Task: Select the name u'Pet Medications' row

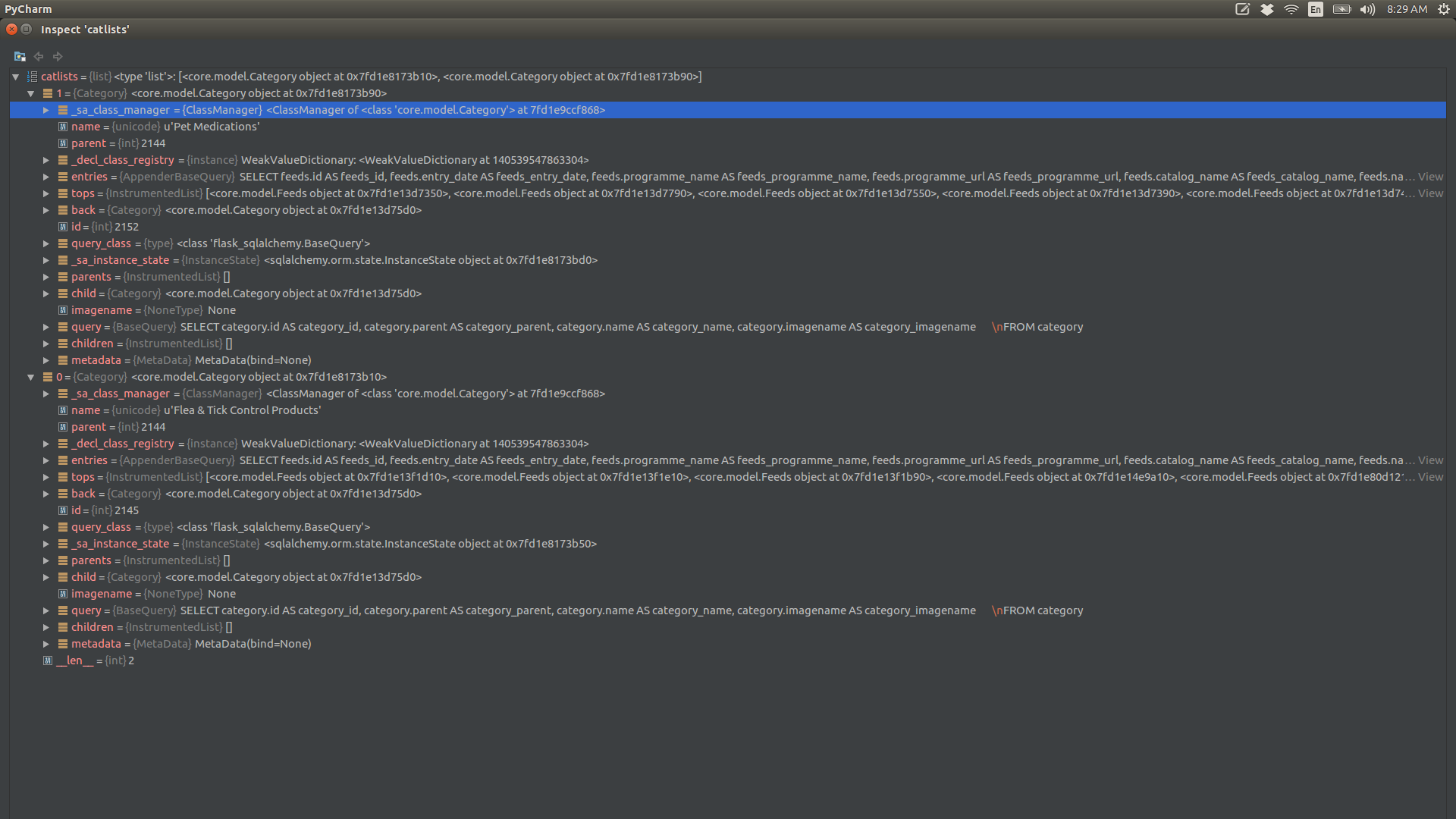Action: (x=728, y=127)
